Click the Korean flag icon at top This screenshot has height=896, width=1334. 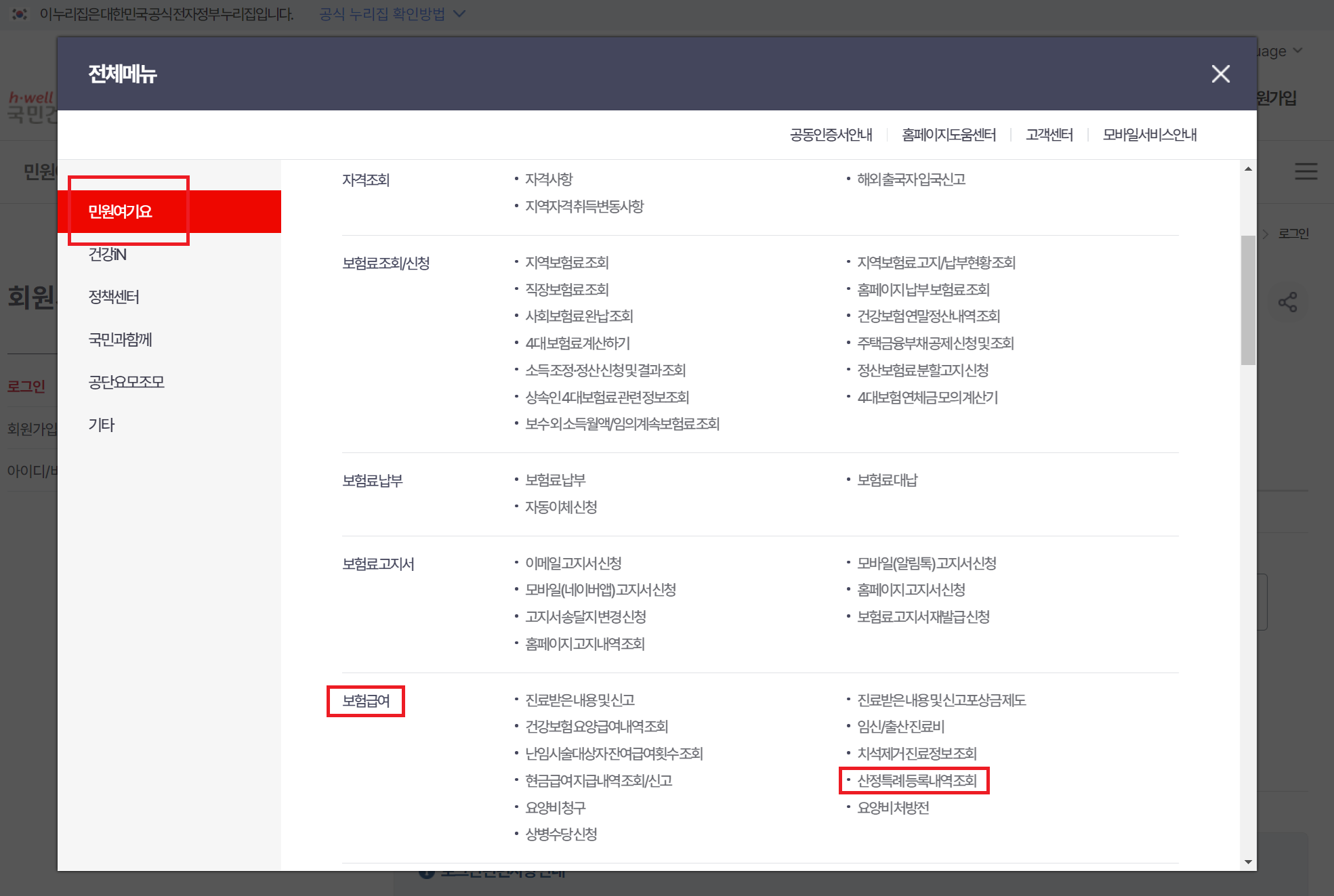(20, 14)
